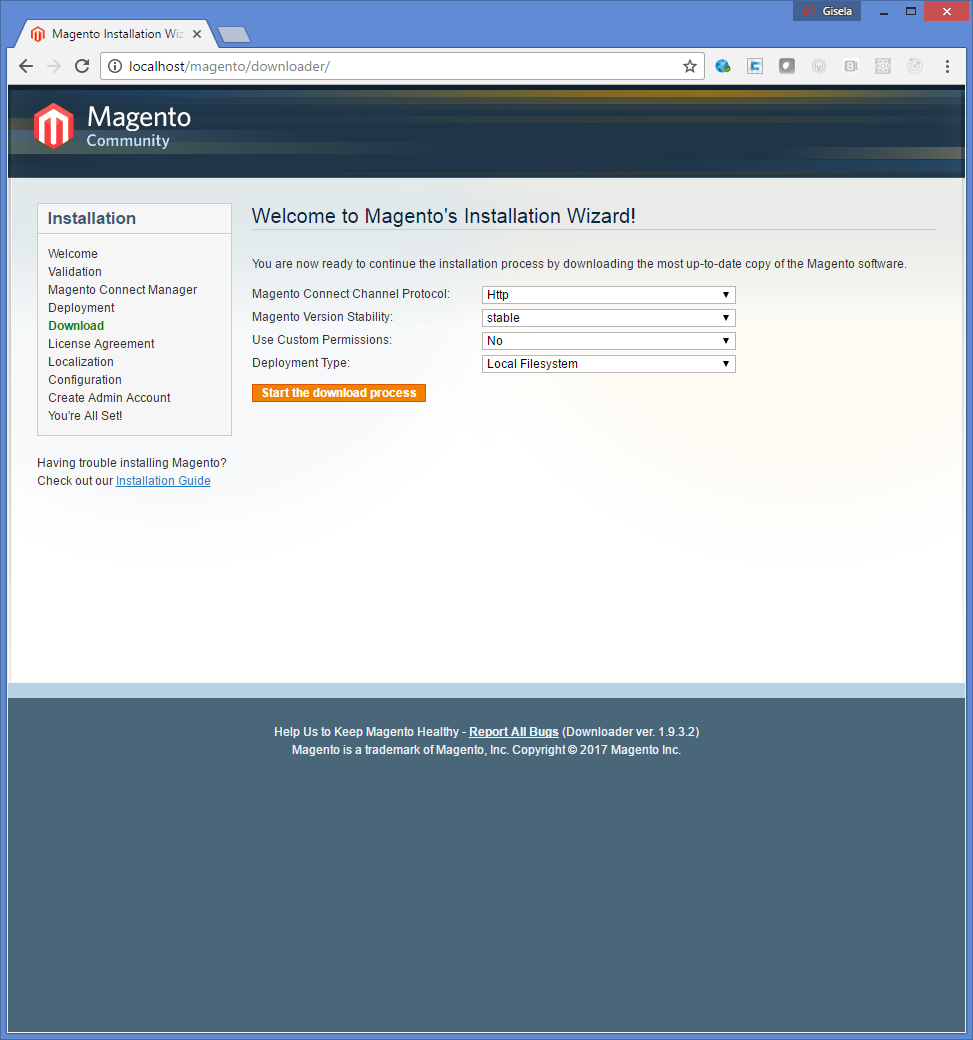Bookmark this page with the star icon
This screenshot has height=1040, width=973.
point(689,66)
